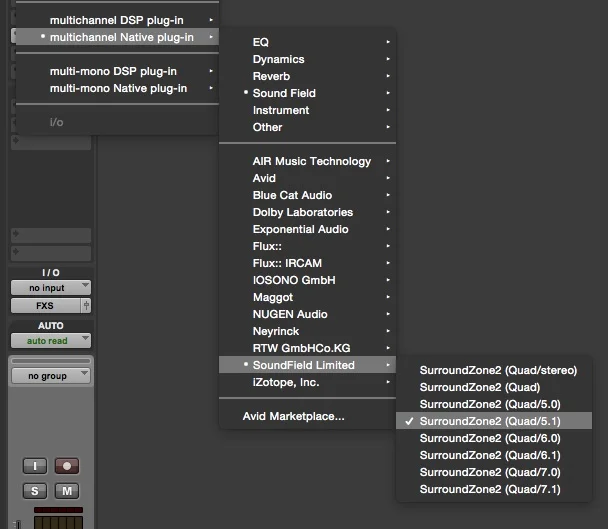Choose SurroundZone2 (Quad/7.0)

click(494, 472)
